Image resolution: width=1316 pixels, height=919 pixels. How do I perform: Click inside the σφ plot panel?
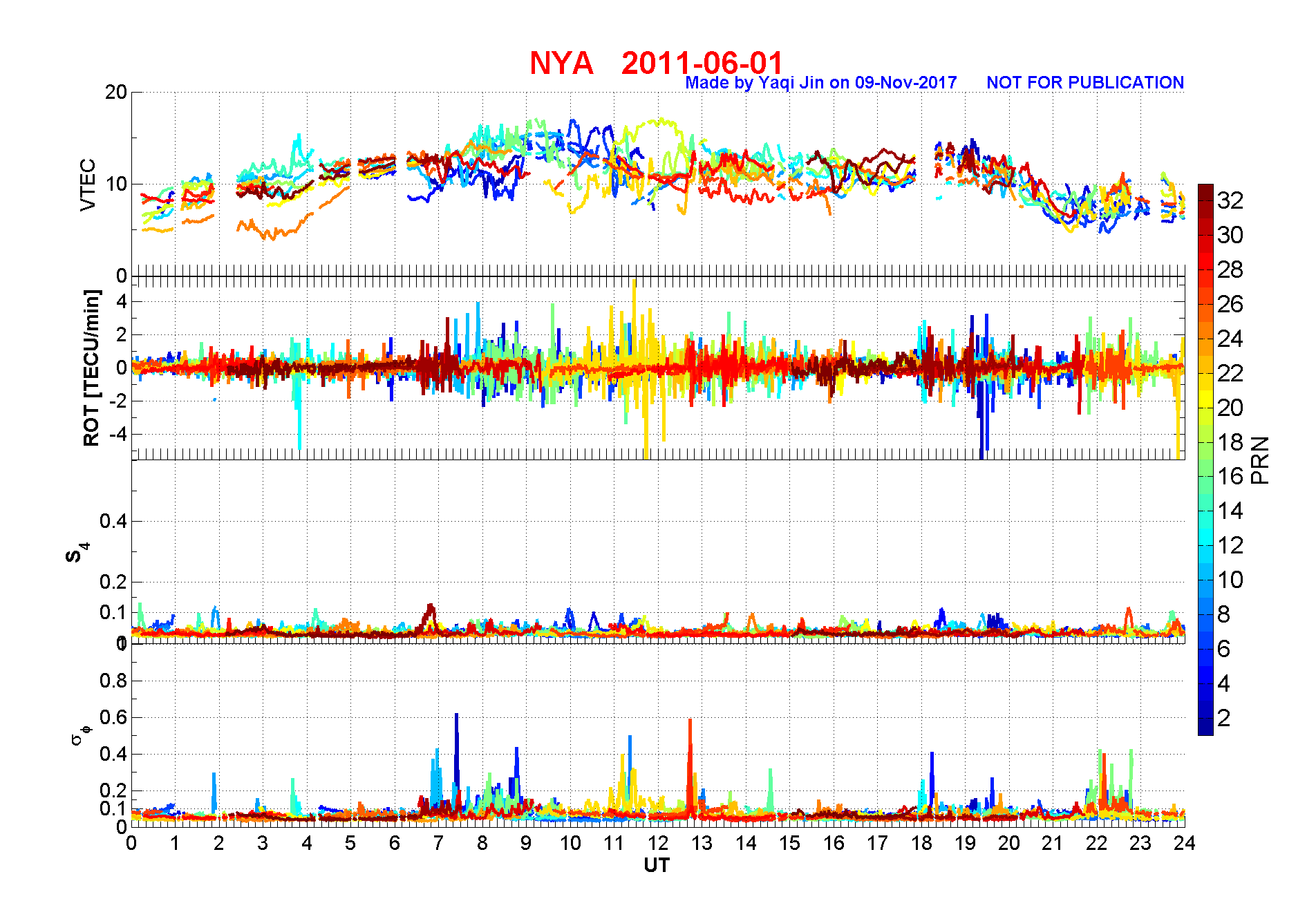click(x=658, y=735)
